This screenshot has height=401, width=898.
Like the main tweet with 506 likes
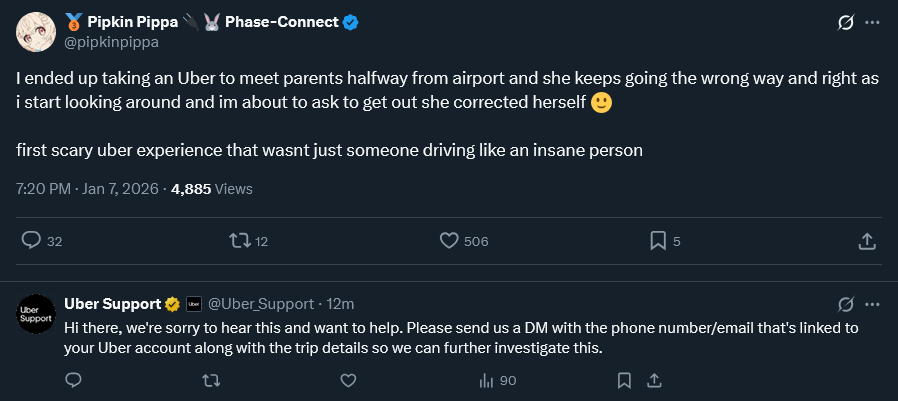click(449, 241)
